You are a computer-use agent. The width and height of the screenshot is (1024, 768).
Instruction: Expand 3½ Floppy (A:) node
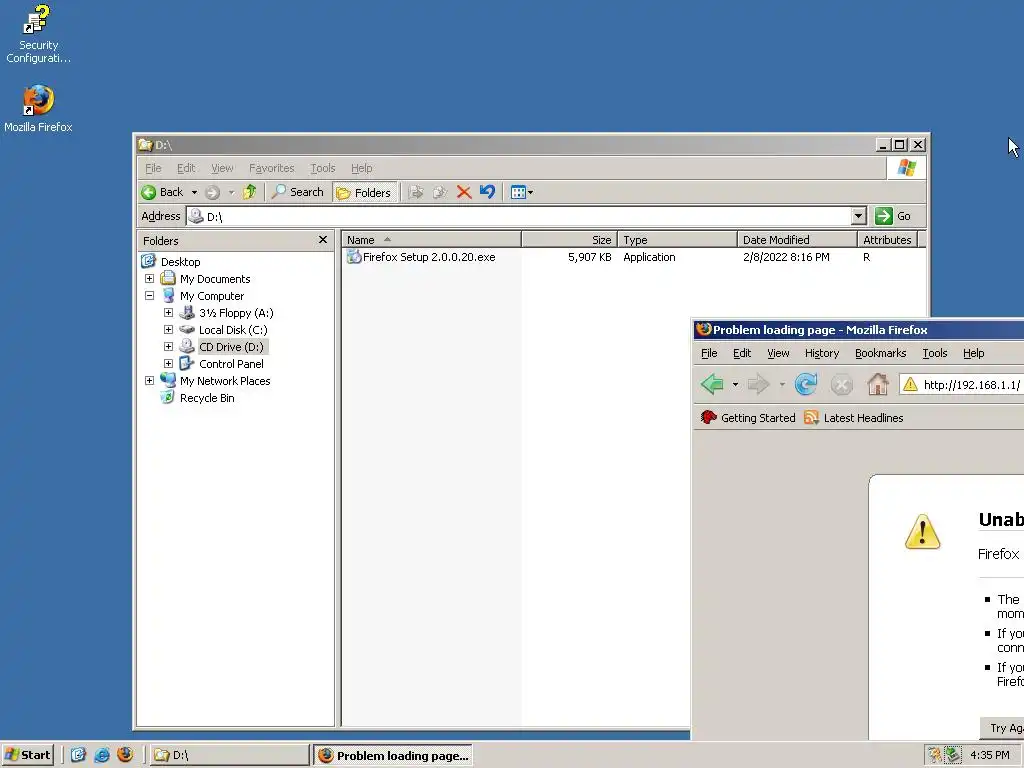pyautogui.click(x=168, y=313)
